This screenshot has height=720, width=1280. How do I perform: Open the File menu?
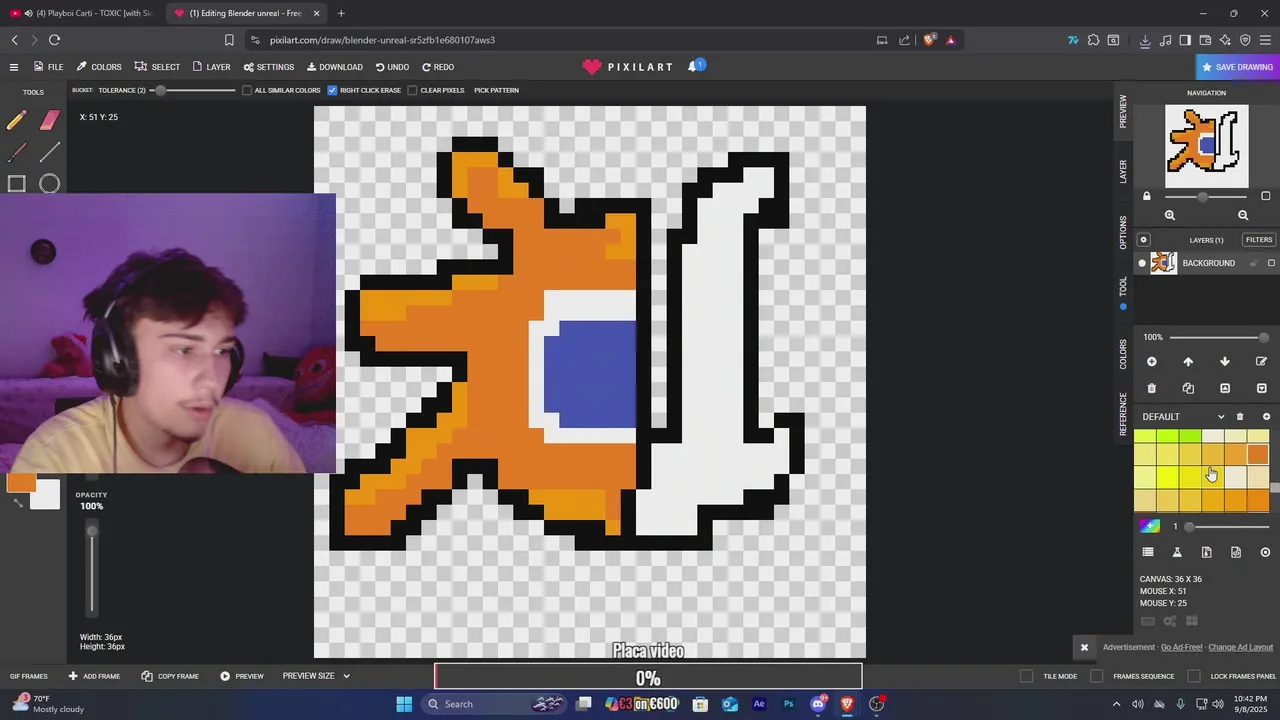click(x=48, y=67)
